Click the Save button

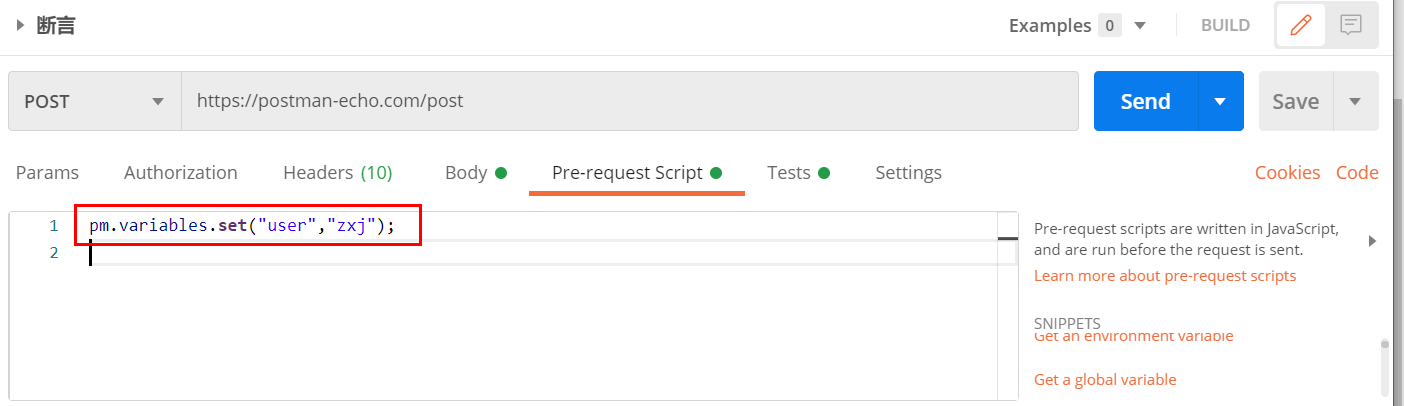1295,101
